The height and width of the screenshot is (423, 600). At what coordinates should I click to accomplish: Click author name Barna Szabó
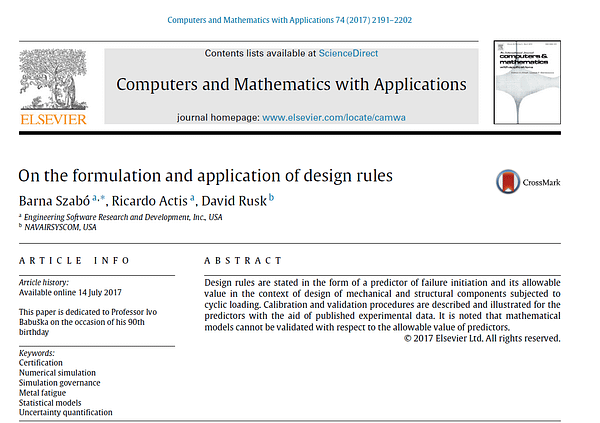coord(54,201)
